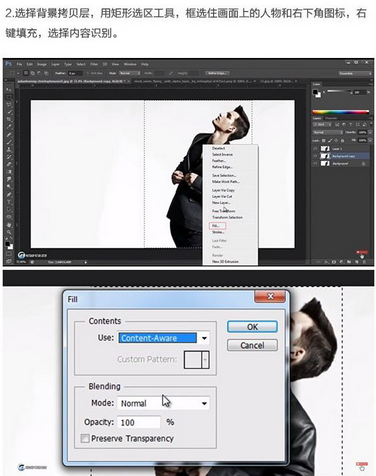Click the new-layer icon under Layers panel

pyautogui.click(x=356, y=262)
